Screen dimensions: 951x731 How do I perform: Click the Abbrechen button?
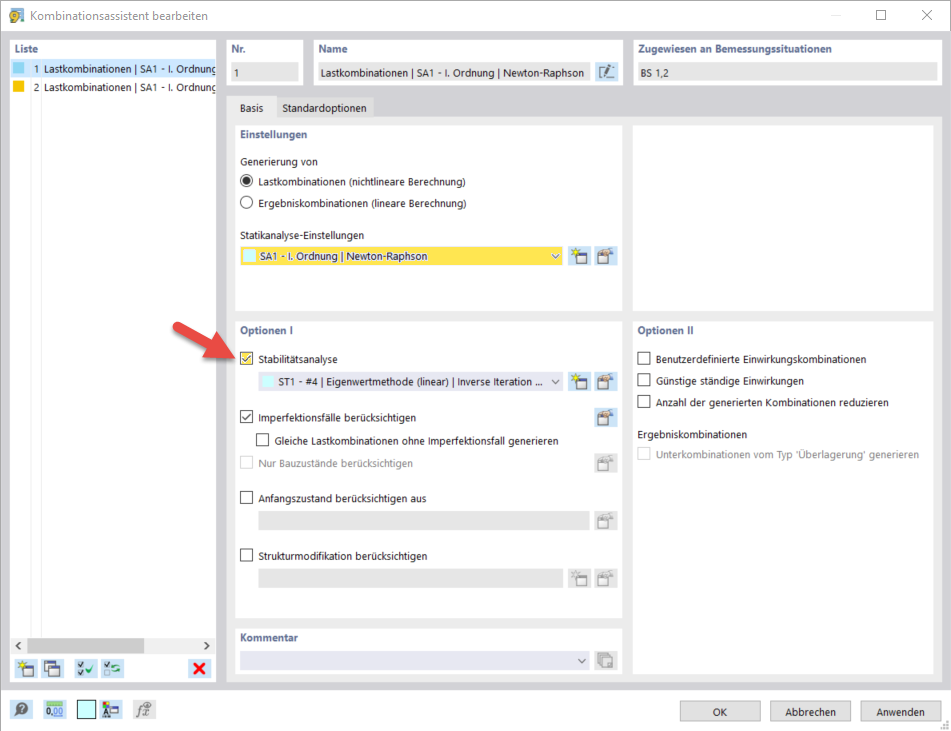click(810, 712)
